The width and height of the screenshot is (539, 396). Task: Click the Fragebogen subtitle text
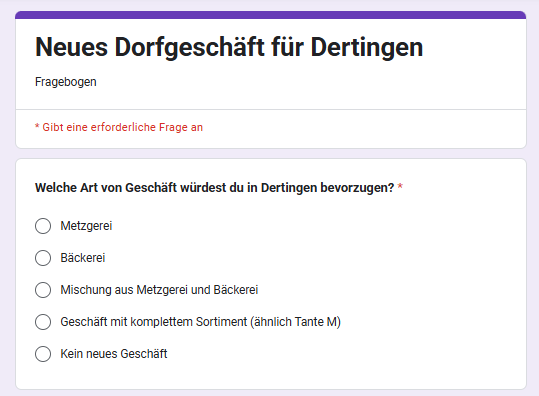tap(66, 82)
